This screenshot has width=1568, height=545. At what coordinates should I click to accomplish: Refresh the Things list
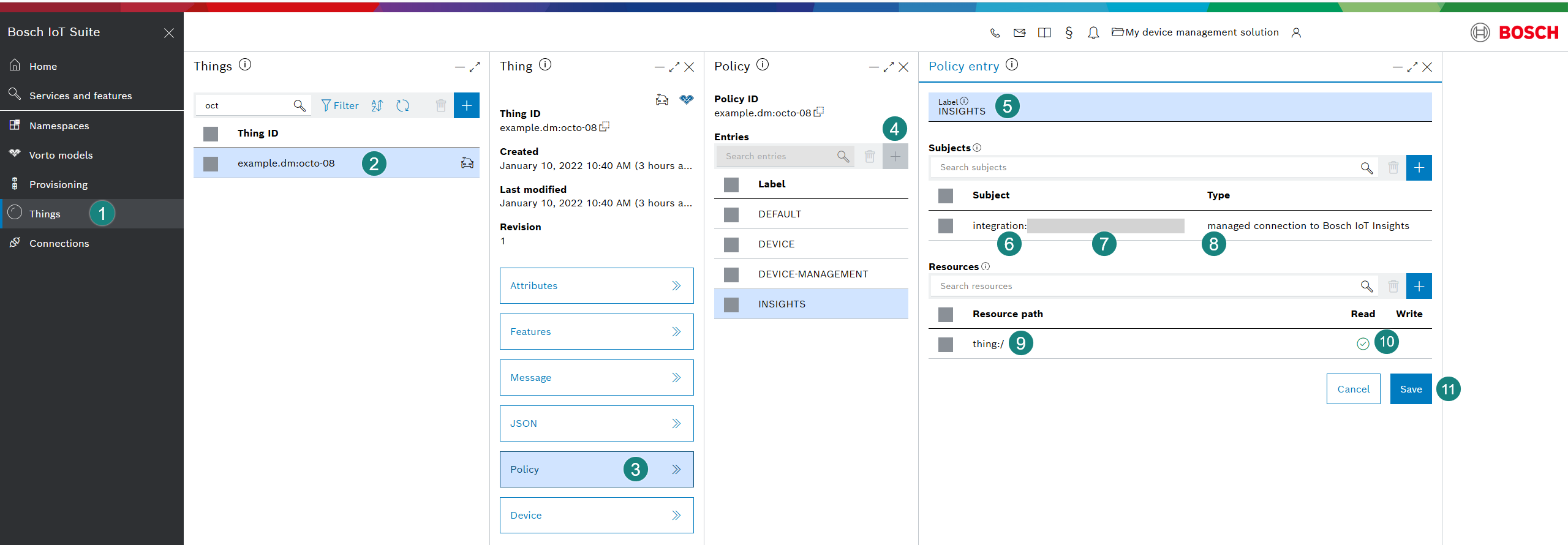[x=402, y=105]
